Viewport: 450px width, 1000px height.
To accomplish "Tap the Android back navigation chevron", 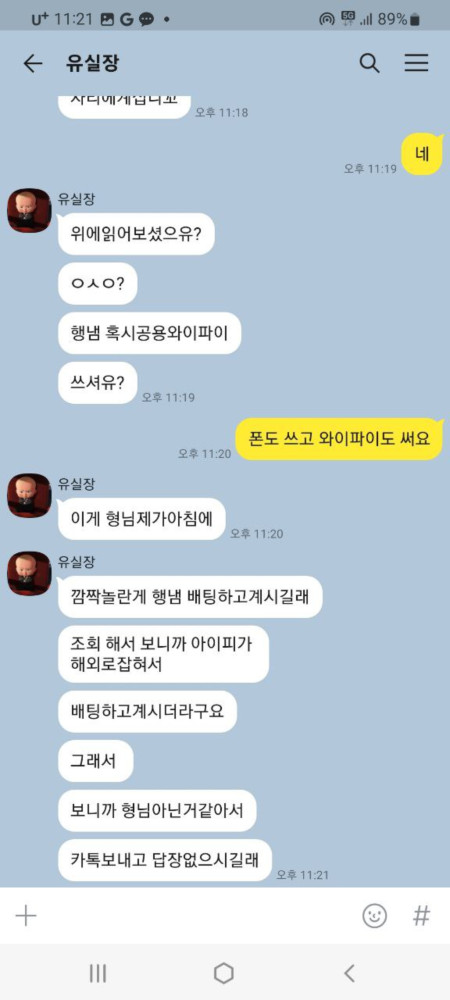I will 349,973.
